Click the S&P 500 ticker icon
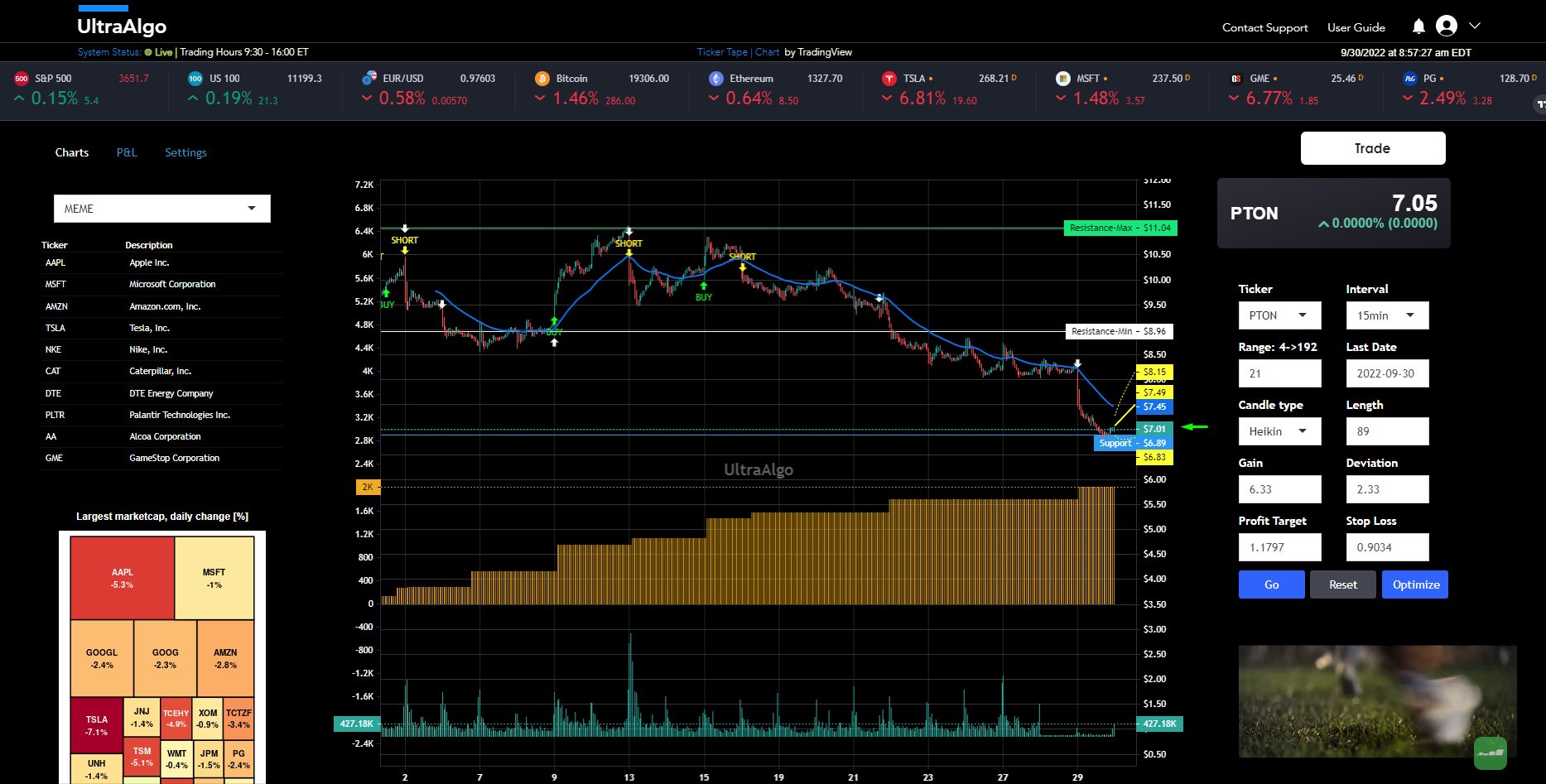Image resolution: width=1546 pixels, height=784 pixels. pyautogui.click(x=22, y=79)
